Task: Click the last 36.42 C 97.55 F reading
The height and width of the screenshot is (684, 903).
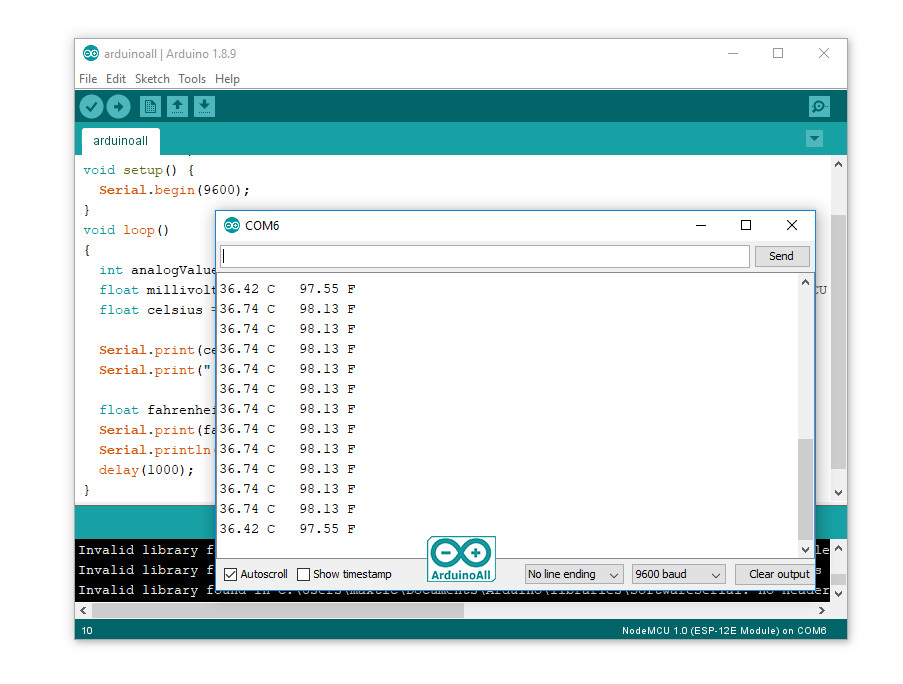Action: (x=287, y=529)
